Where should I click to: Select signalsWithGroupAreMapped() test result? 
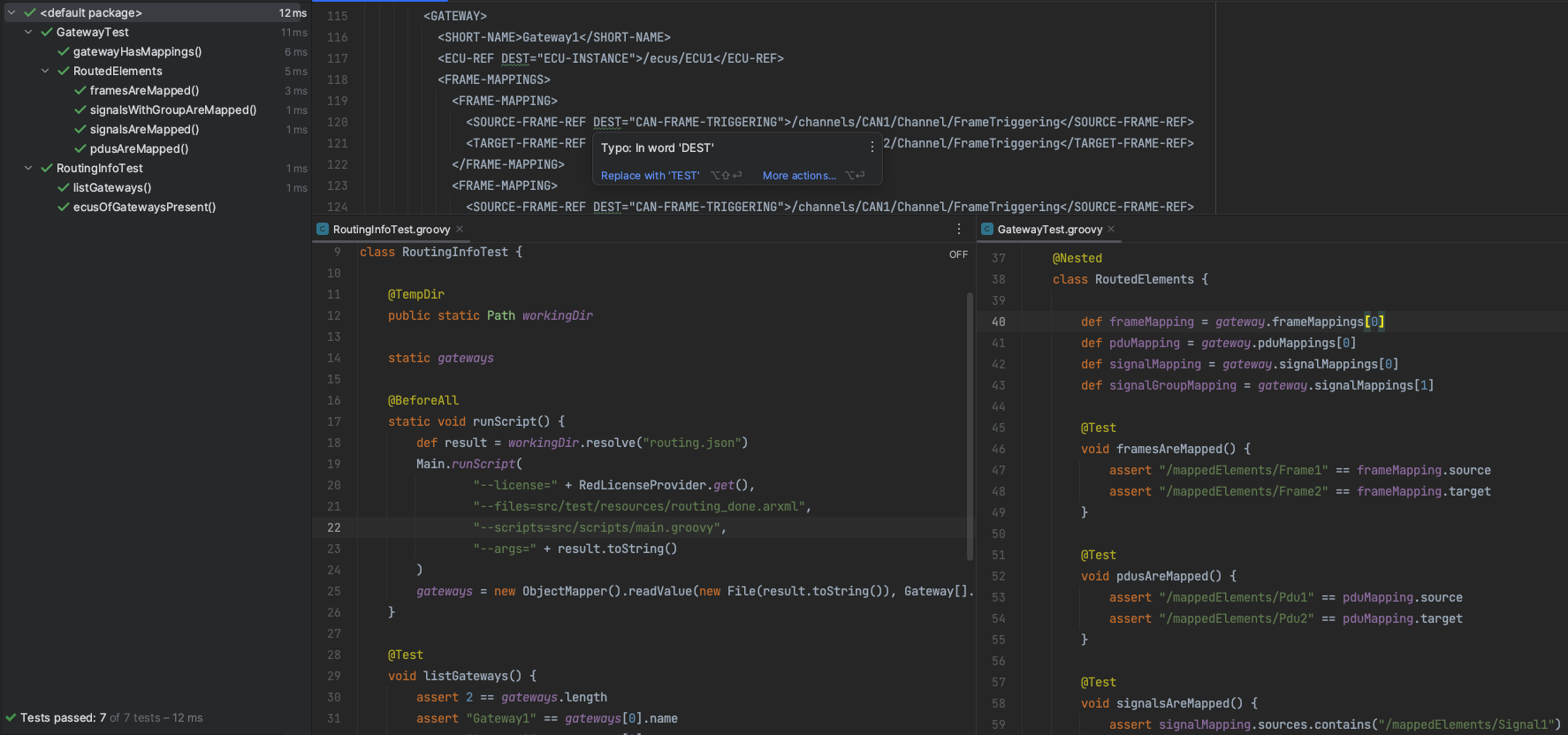tap(173, 110)
